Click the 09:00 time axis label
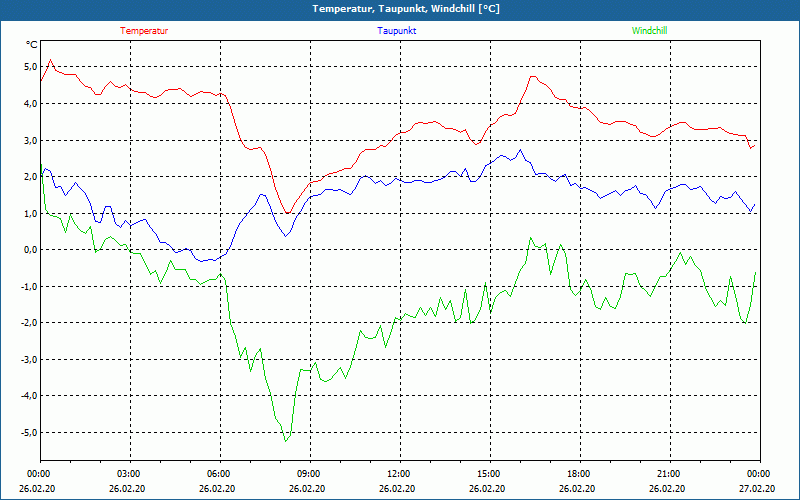800x500 pixels. (x=307, y=474)
